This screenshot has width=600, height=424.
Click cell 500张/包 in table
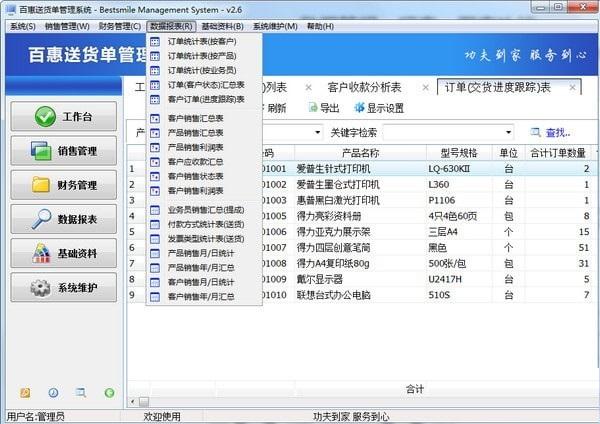tap(459, 263)
